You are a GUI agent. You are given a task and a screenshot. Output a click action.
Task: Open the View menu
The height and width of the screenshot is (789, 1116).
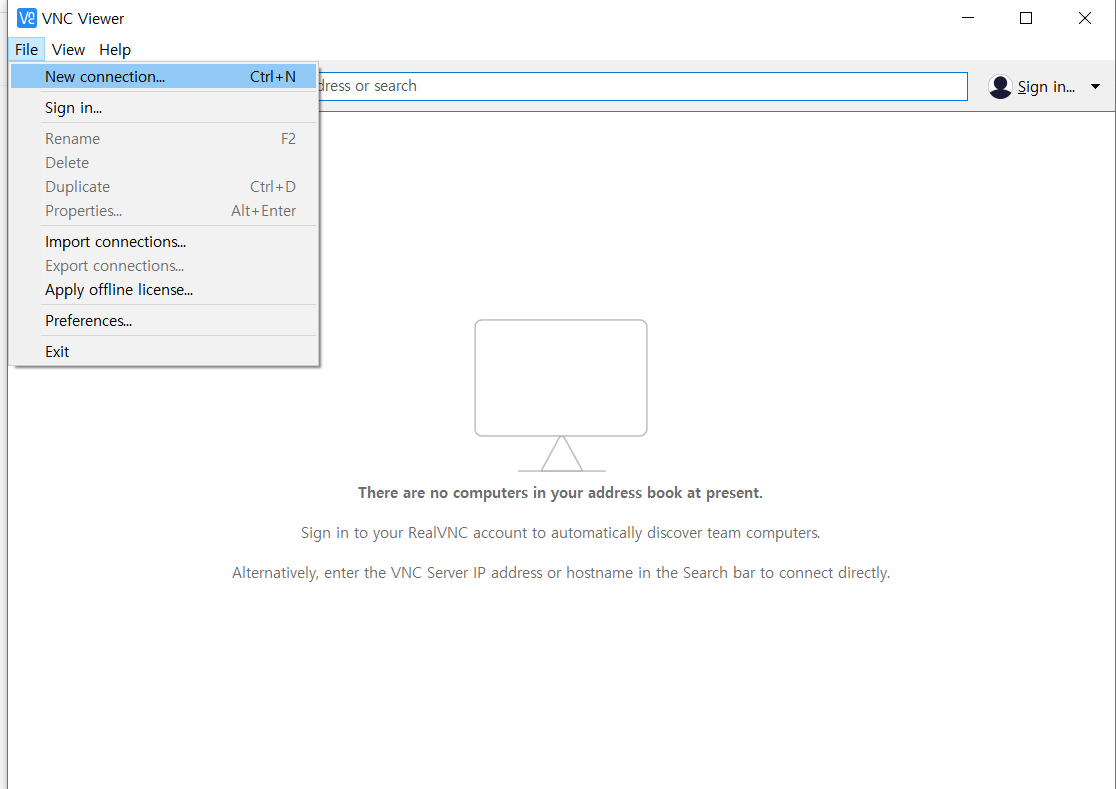68,50
